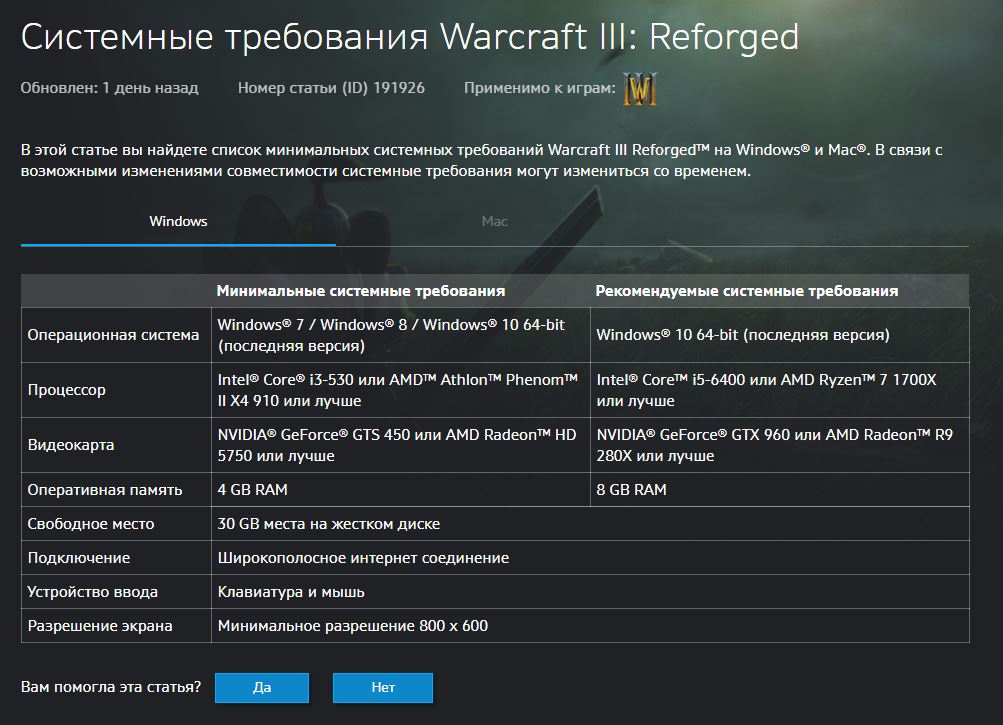Click recommended OS cell 'Windows 10 64-bit (последняя версия)'
The width and height of the screenshot is (1003, 725).
[780, 335]
